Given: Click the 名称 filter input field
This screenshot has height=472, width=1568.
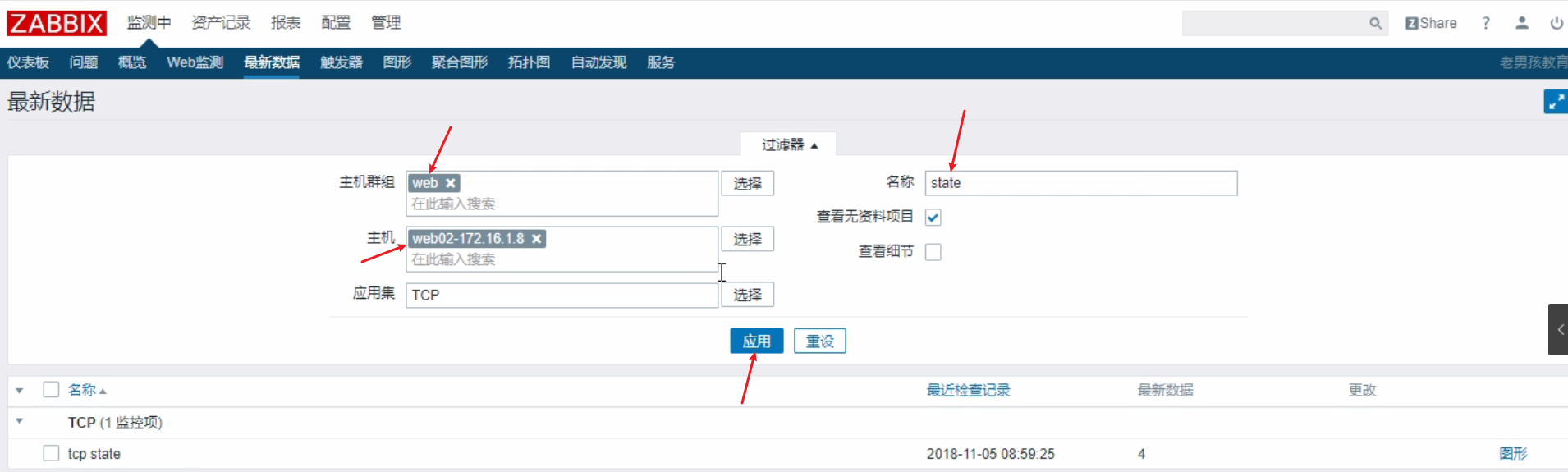Looking at the screenshot, I should pyautogui.click(x=1081, y=183).
